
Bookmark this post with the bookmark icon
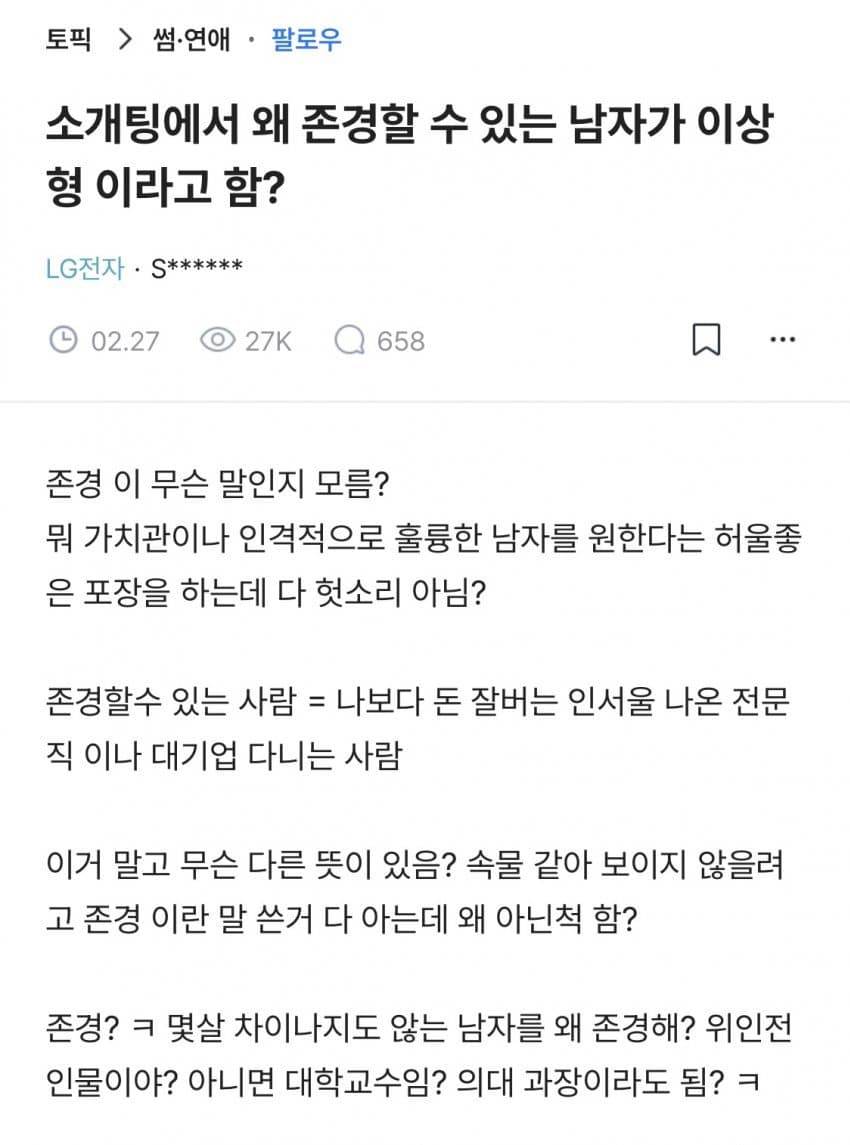pyautogui.click(x=706, y=340)
